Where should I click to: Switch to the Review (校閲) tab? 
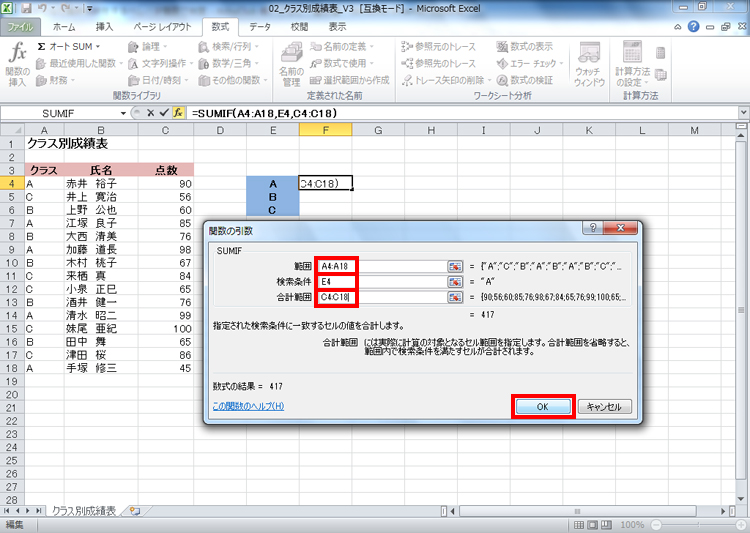pos(300,27)
